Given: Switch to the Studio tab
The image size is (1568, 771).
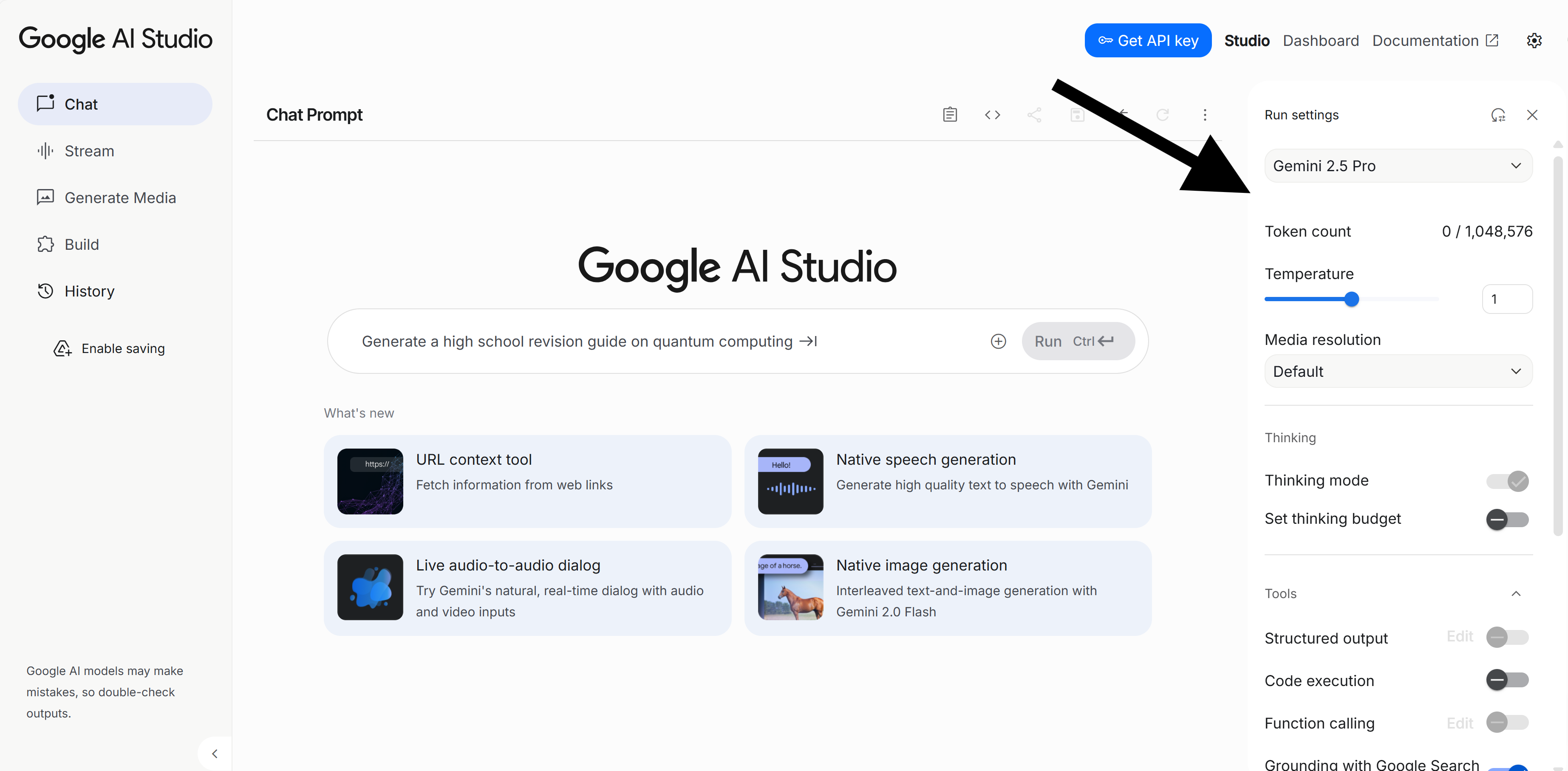Looking at the screenshot, I should point(1247,40).
